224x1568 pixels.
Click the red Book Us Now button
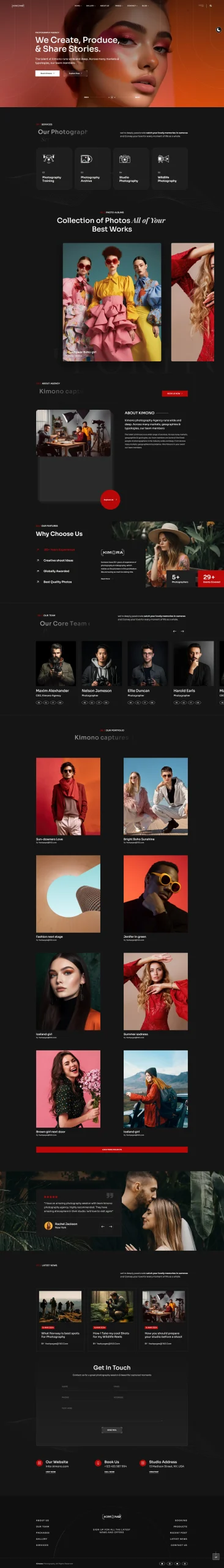click(x=175, y=393)
